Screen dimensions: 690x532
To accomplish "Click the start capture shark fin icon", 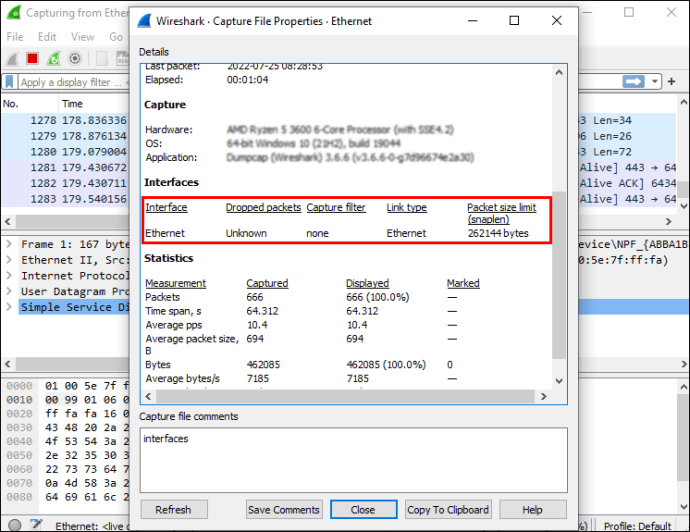I will (x=12, y=59).
